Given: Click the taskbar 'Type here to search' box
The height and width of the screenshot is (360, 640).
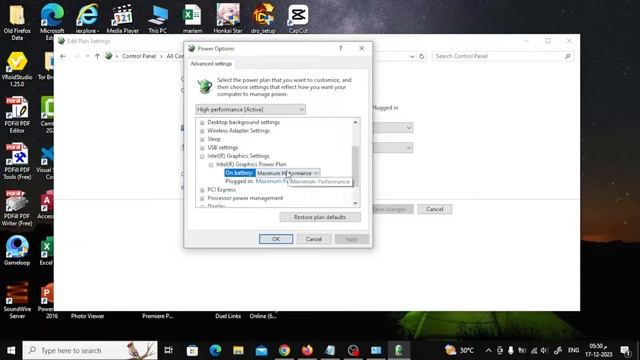Looking at the screenshot, I should (x=90, y=350).
